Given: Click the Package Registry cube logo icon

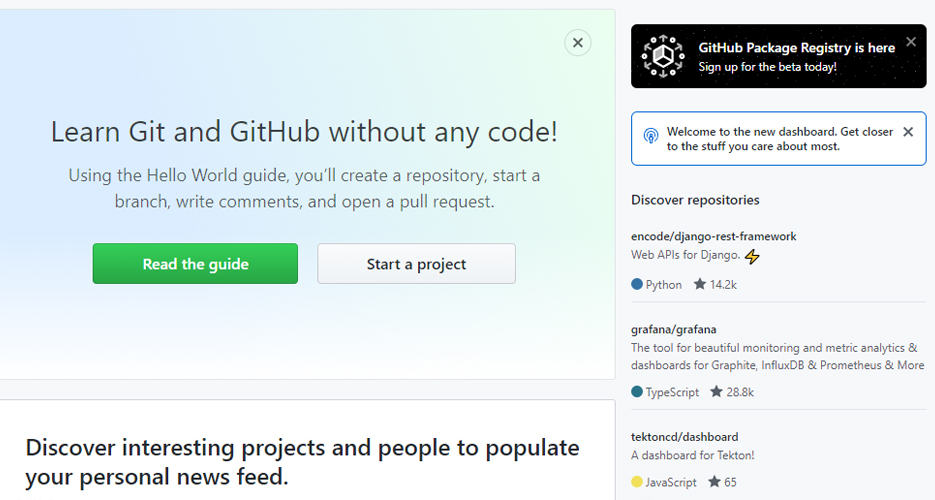Looking at the screenshot, I should (x=662, y=56).
